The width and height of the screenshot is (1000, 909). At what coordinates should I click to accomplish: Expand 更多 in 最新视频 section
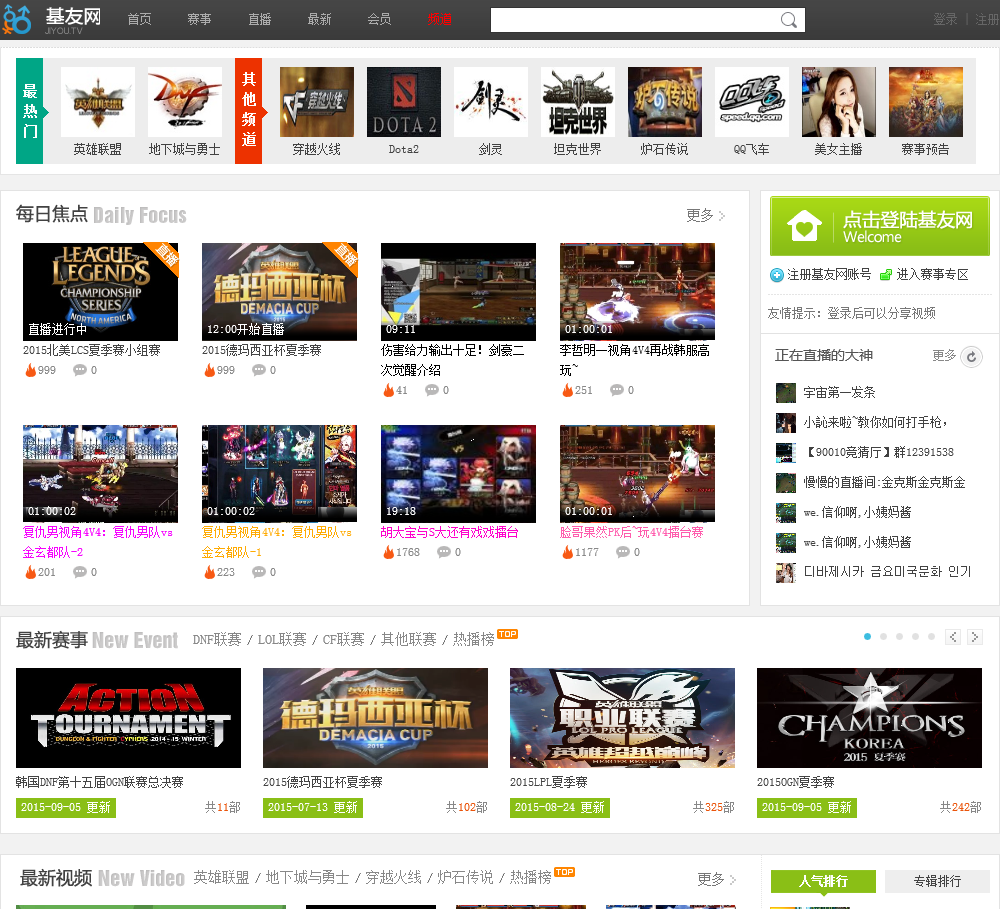click(716, 880)
